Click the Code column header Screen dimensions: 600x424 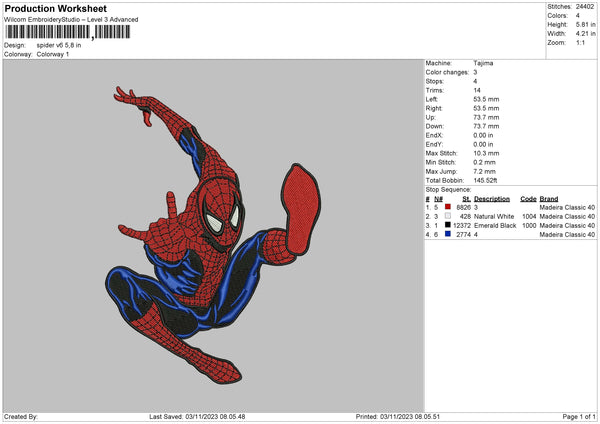pyautogui.click(x=529, y=199)
